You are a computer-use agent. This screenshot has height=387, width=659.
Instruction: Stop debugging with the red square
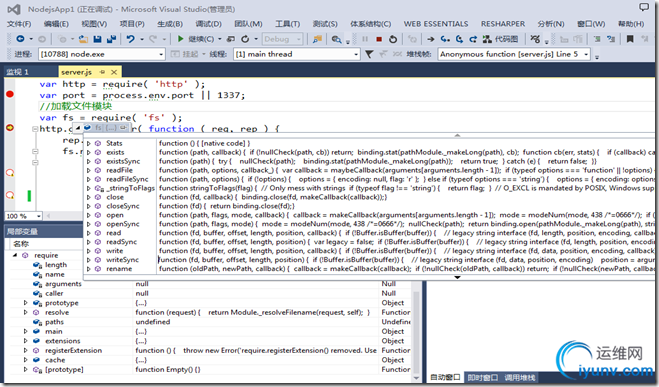pos(379,39)
